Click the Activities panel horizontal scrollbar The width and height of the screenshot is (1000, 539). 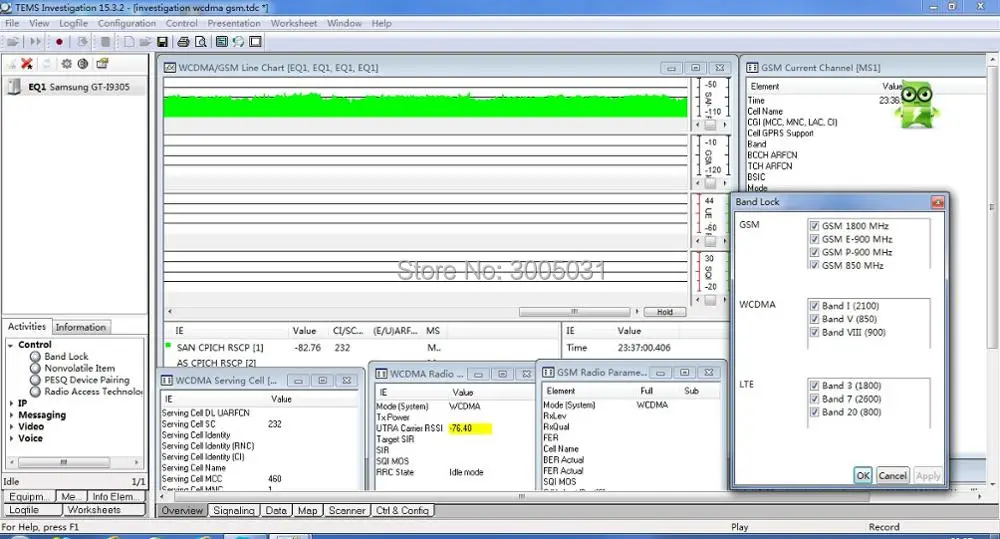(x=64, y=462)
